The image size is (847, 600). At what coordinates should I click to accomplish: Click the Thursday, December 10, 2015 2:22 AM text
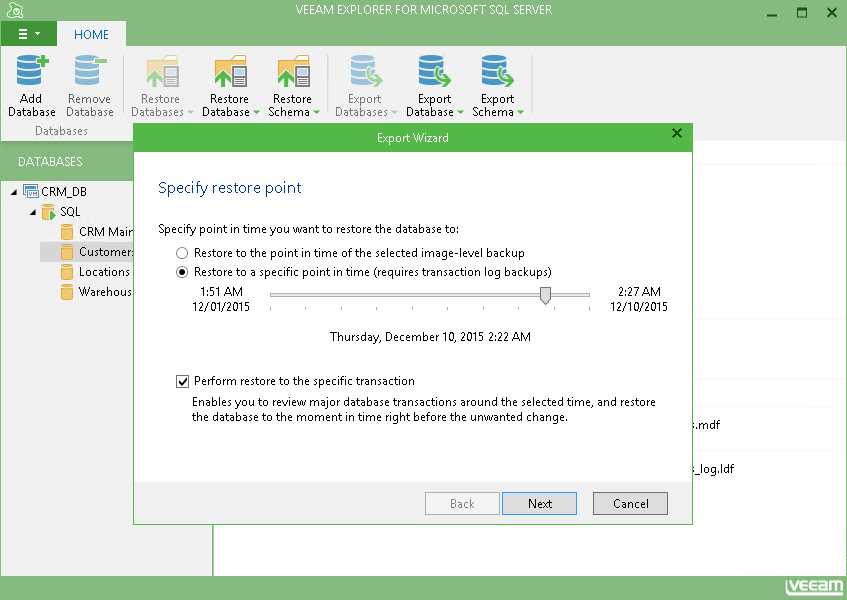(x=430, y=337)
